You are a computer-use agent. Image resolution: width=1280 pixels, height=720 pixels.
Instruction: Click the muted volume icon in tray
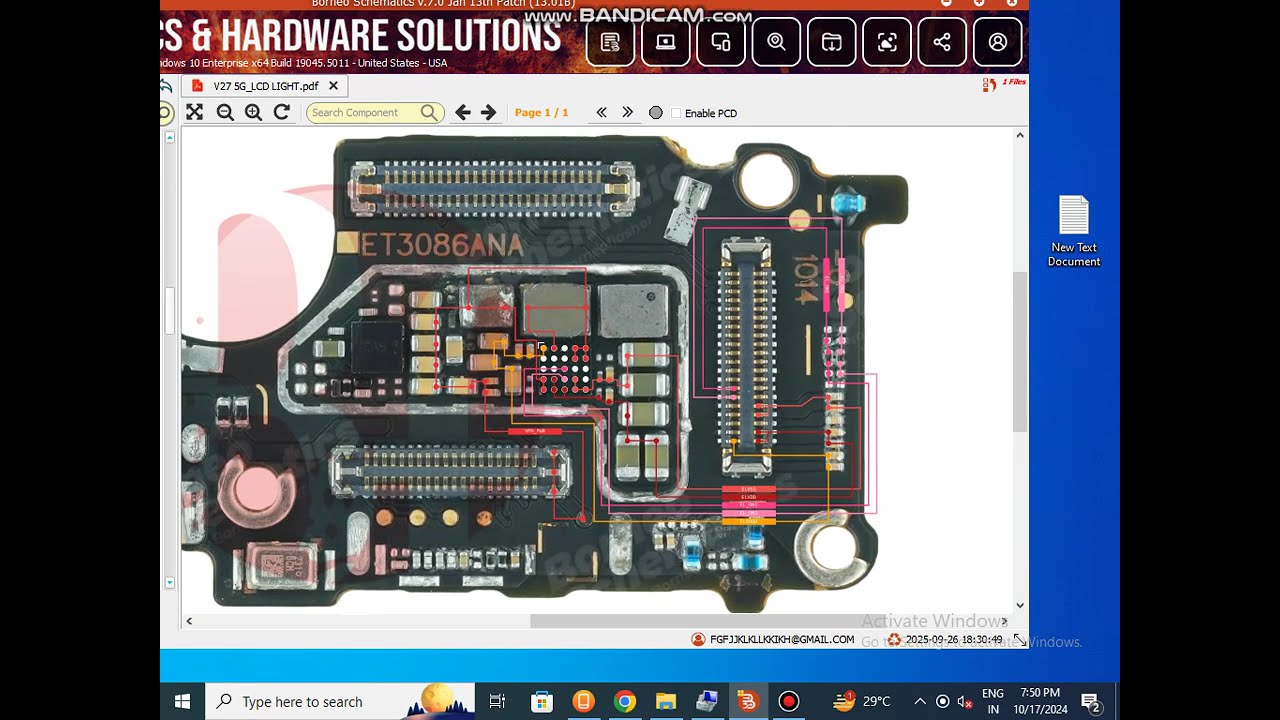click(x=964, y=701)
